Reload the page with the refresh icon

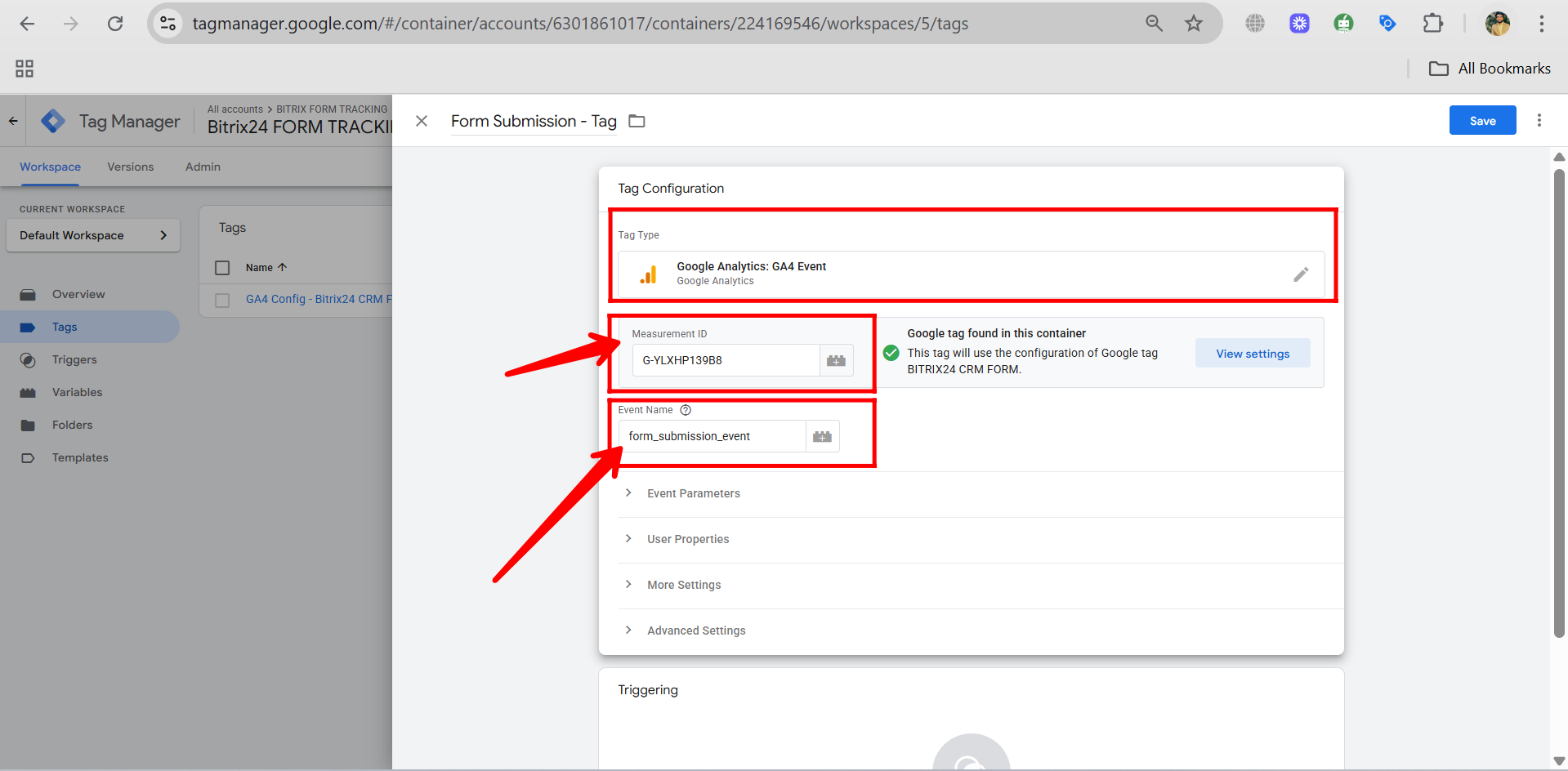click(x=115, y=24)
